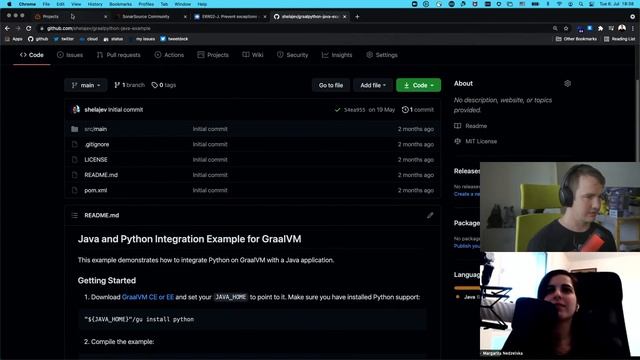Open the LICENSE file

click(x=96, y=160)
